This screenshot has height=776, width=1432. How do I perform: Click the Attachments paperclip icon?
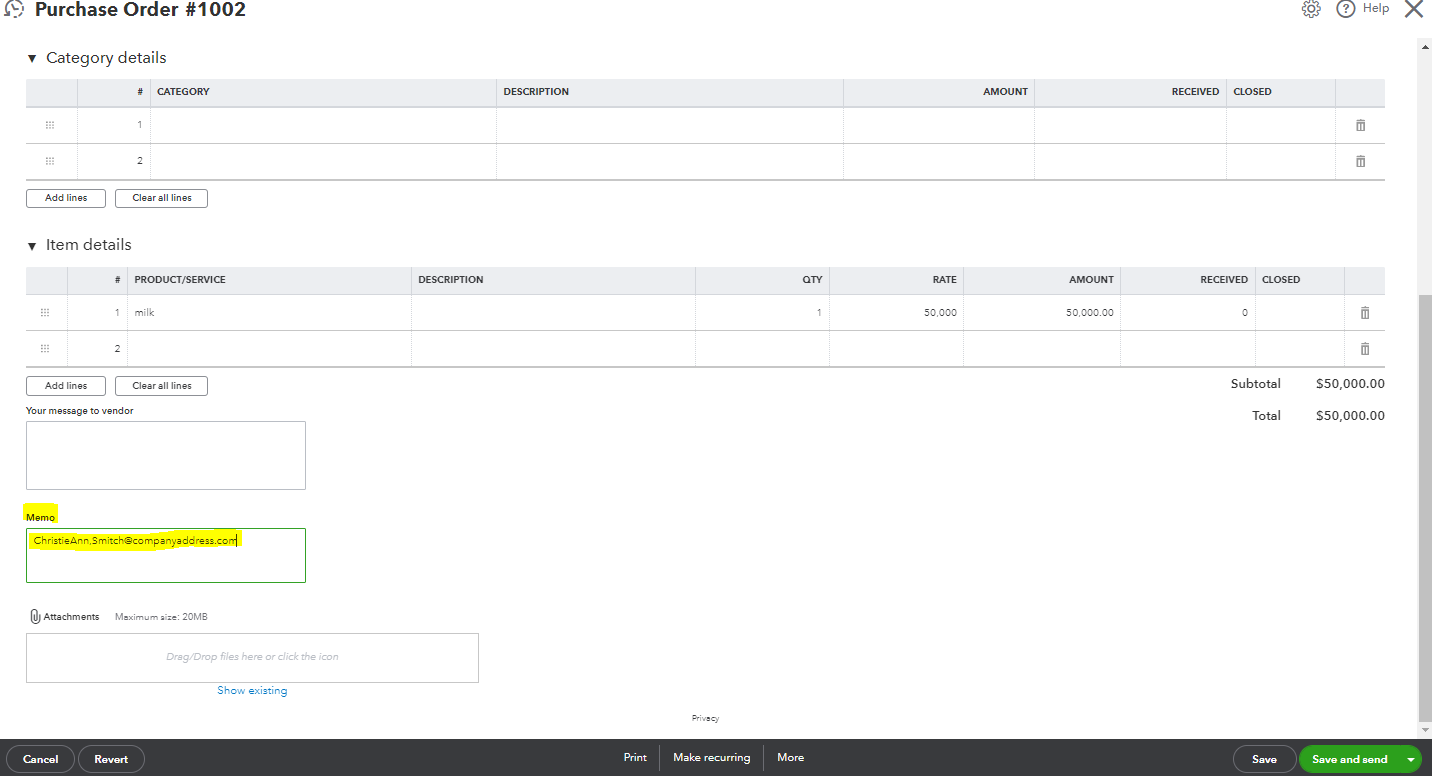[x=34, y=616]
